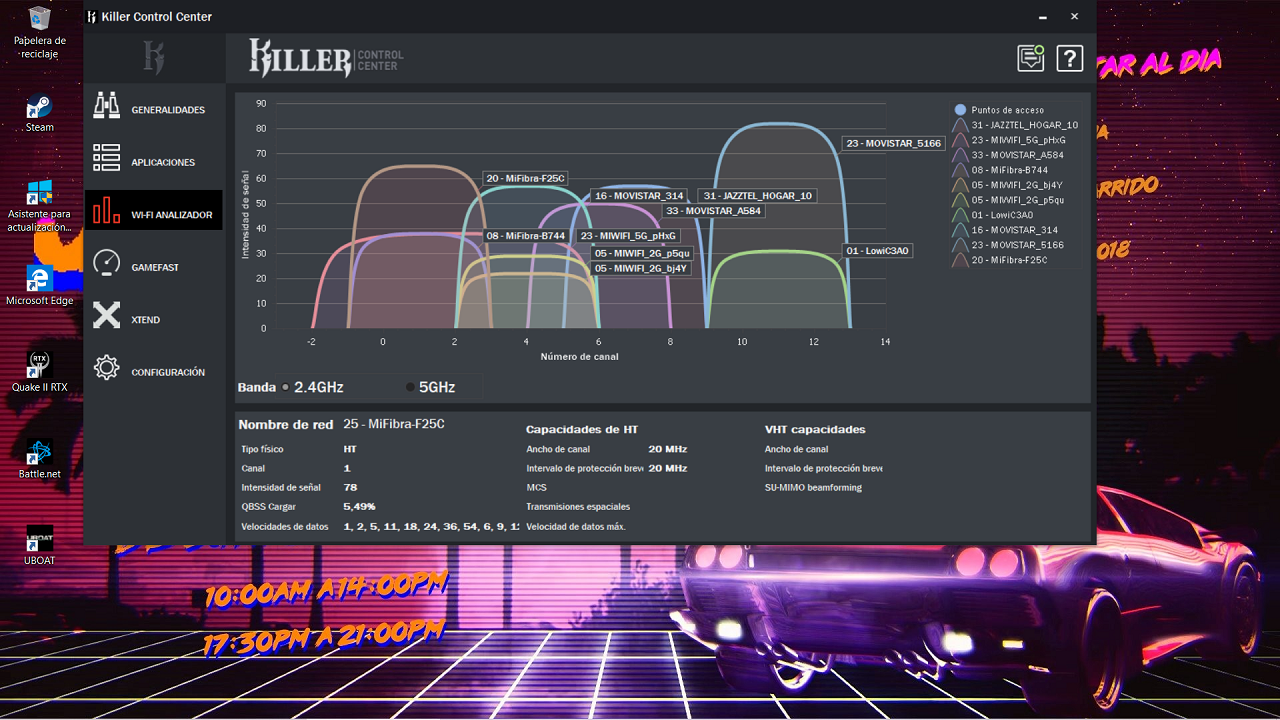Image resolution: width=1280 pixels, height=720 pixels.
Task: Open the xTend X icon
Action: click(x=107, y=316)
